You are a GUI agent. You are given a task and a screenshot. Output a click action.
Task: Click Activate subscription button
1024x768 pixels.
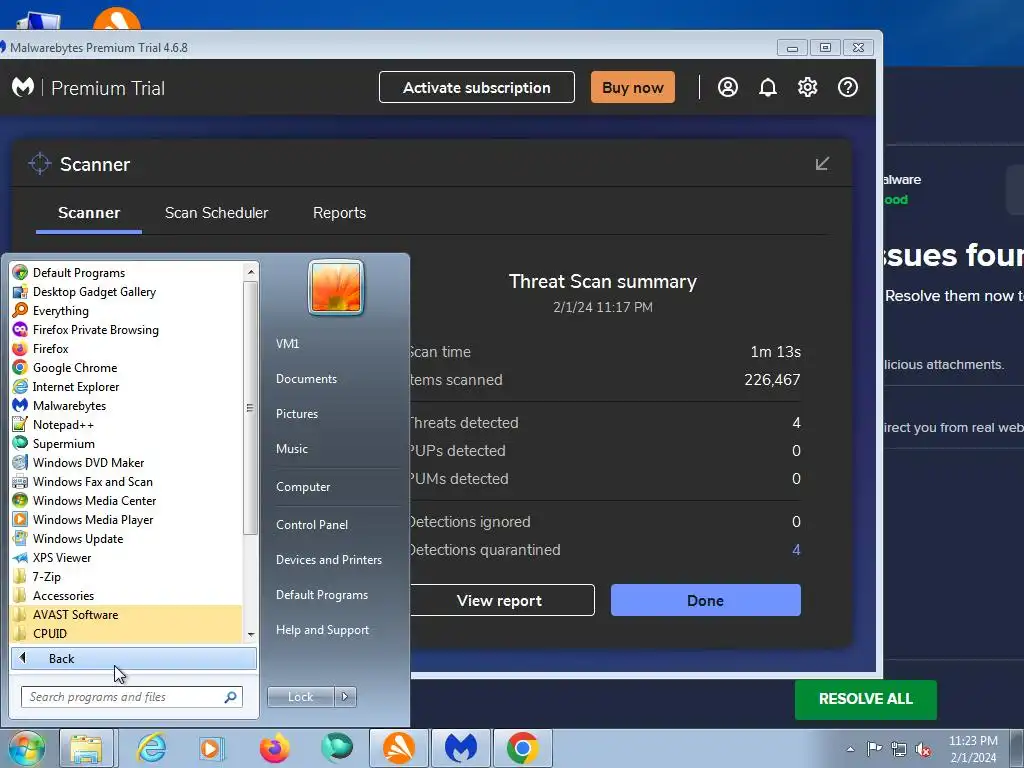click(x=477, y=88)
